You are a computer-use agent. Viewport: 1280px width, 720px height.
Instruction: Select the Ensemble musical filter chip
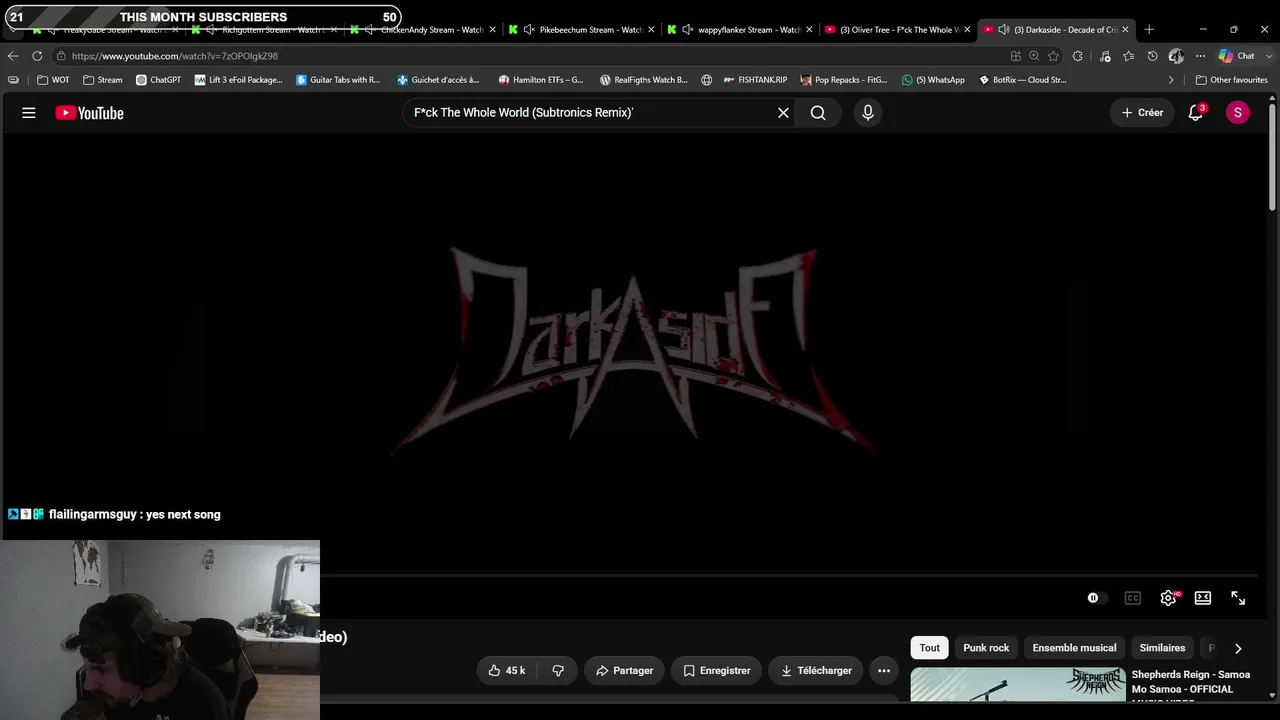pyautogui.click(x=1074, y=648)
